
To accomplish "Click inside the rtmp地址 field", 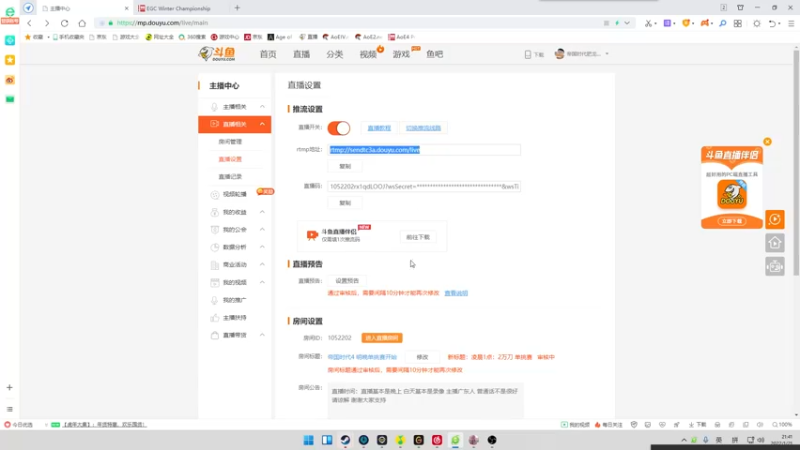I will click(x=424, y=149).
